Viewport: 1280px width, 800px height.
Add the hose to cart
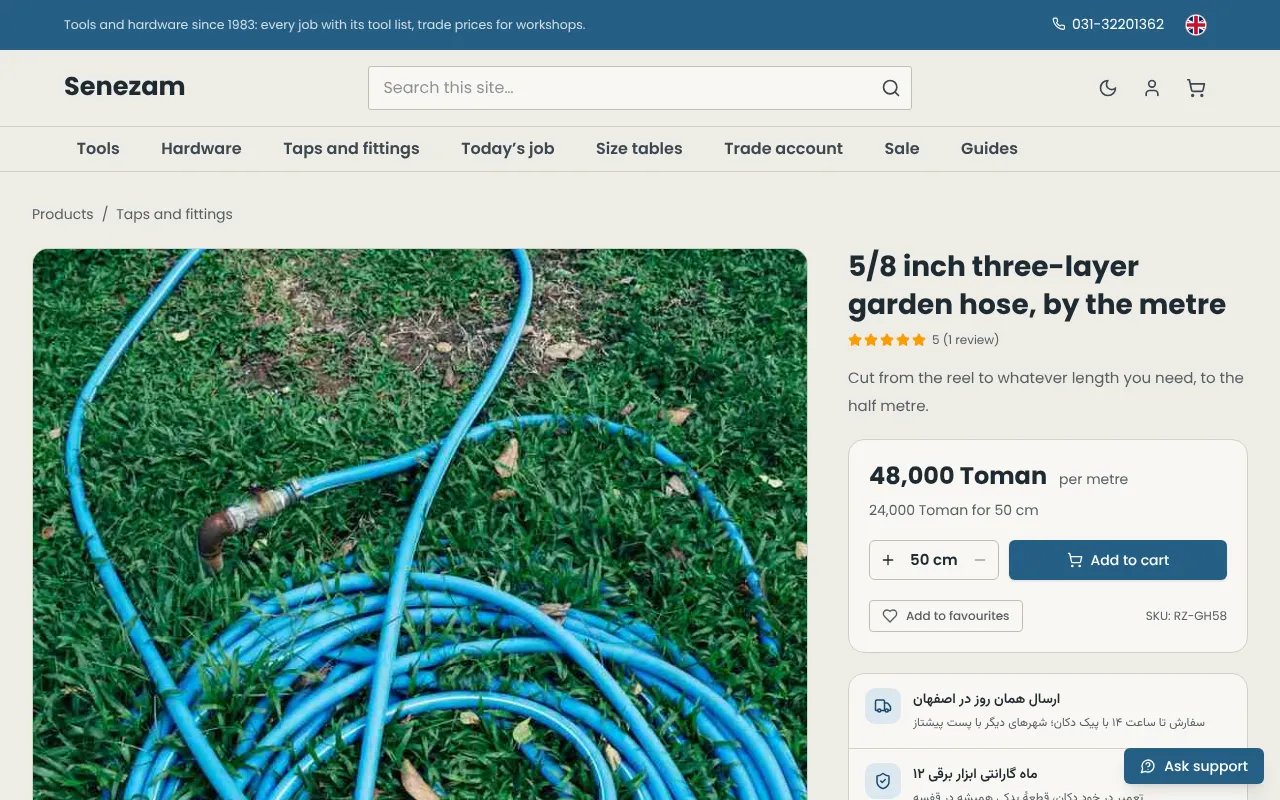[x=1118, y=560]
